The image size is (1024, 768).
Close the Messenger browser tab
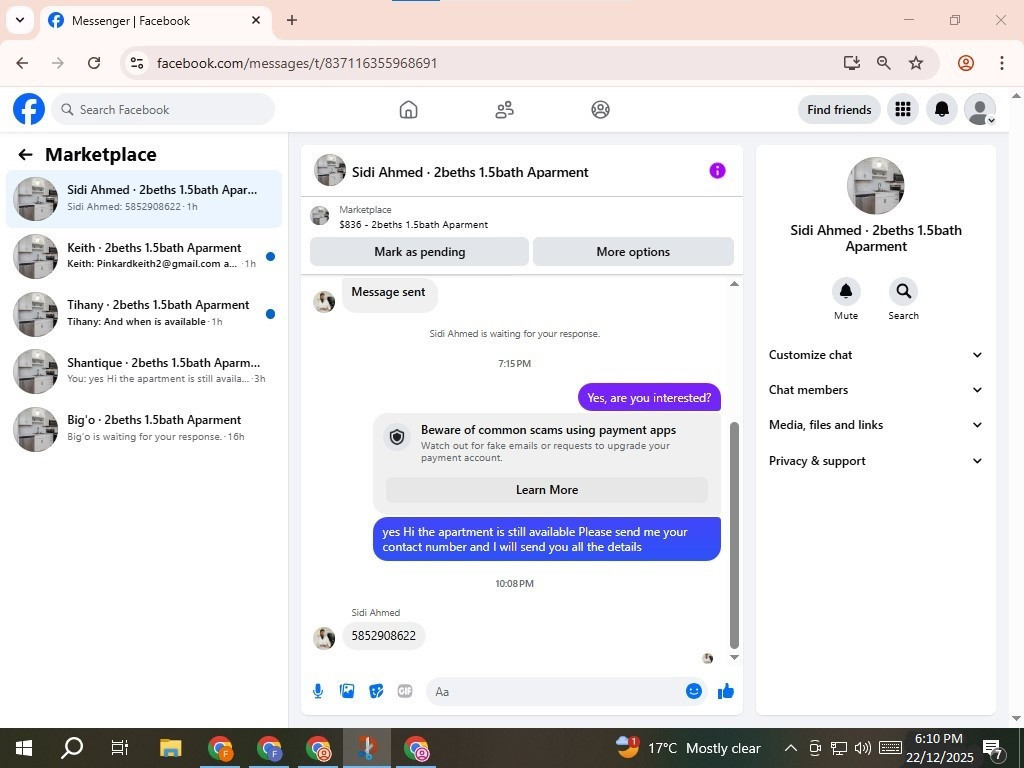256,20
